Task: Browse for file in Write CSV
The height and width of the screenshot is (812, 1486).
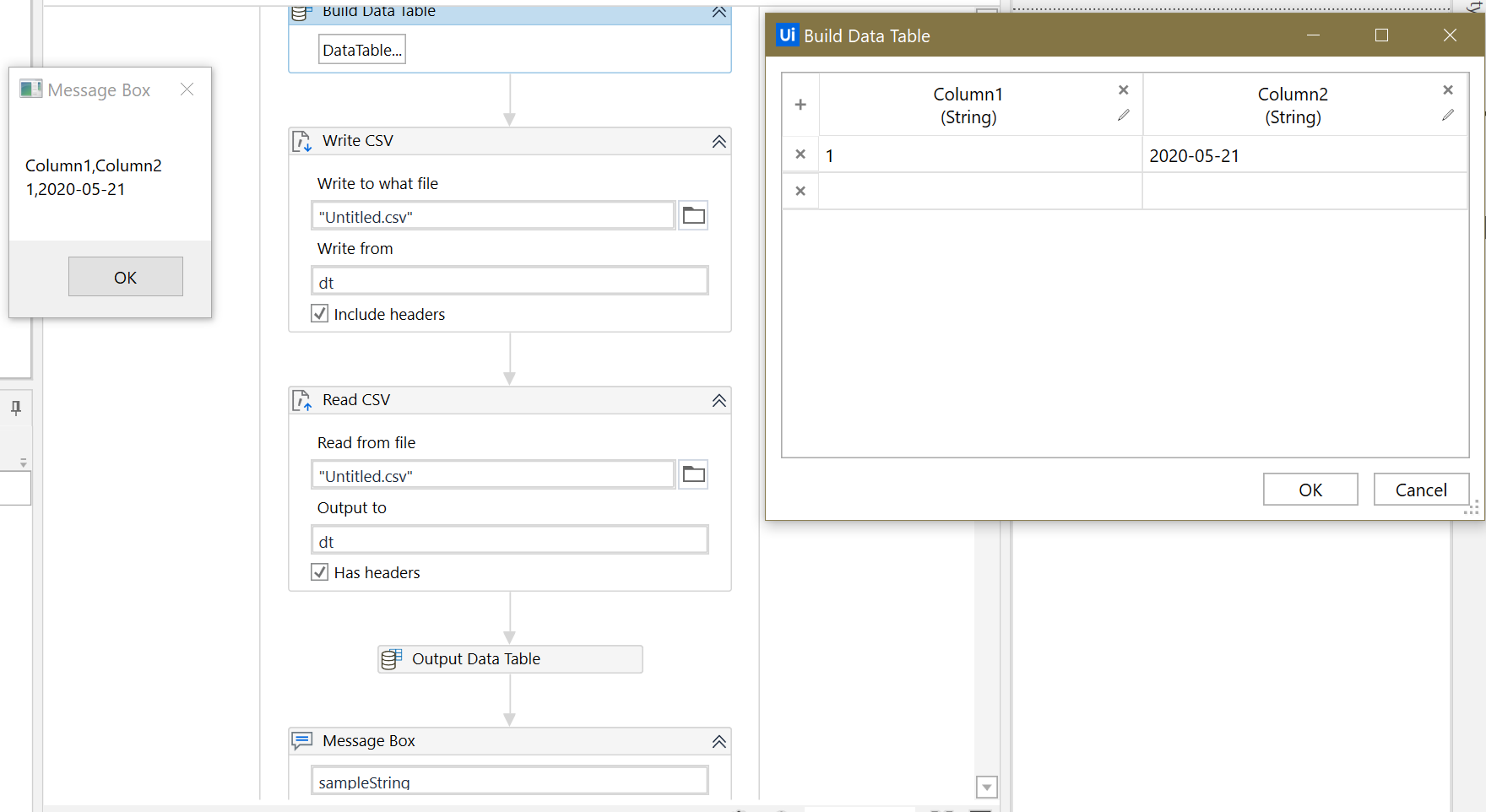Action: (693, 216)
